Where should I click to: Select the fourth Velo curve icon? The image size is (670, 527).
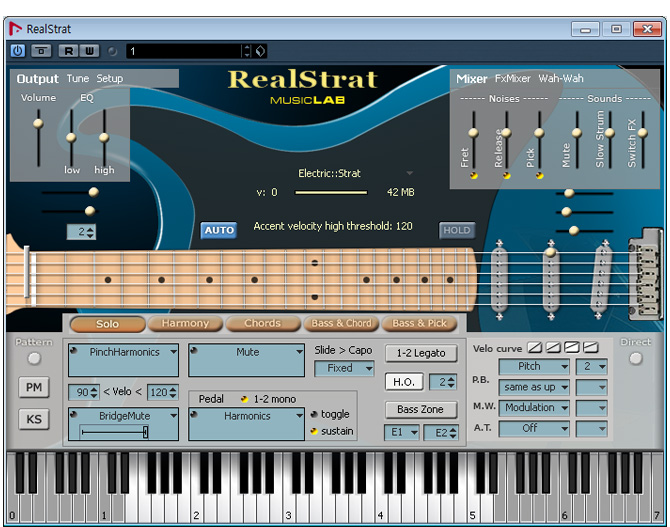591,347
